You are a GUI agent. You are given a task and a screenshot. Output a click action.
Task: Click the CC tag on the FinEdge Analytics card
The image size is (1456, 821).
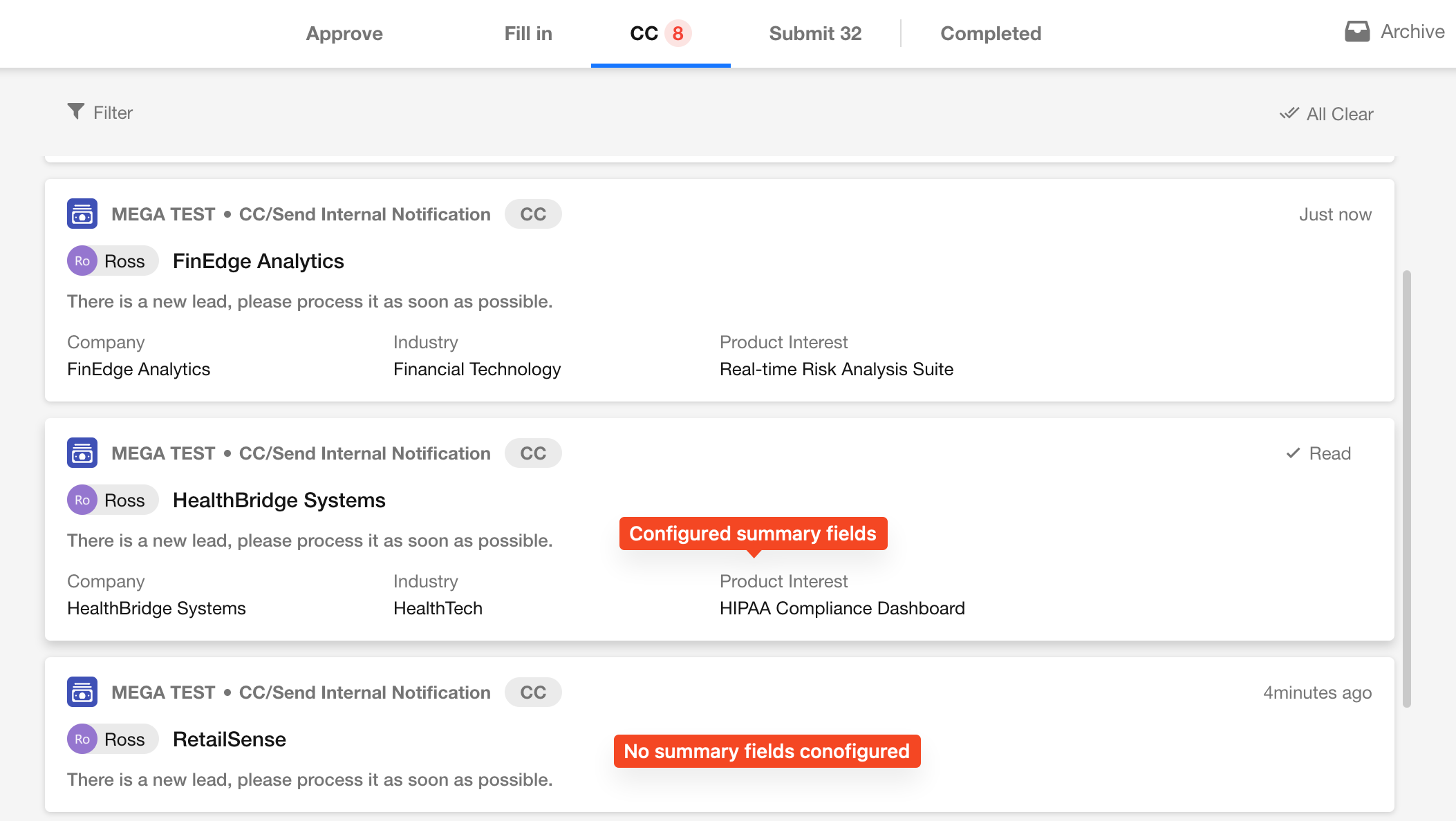click(533, 214)
